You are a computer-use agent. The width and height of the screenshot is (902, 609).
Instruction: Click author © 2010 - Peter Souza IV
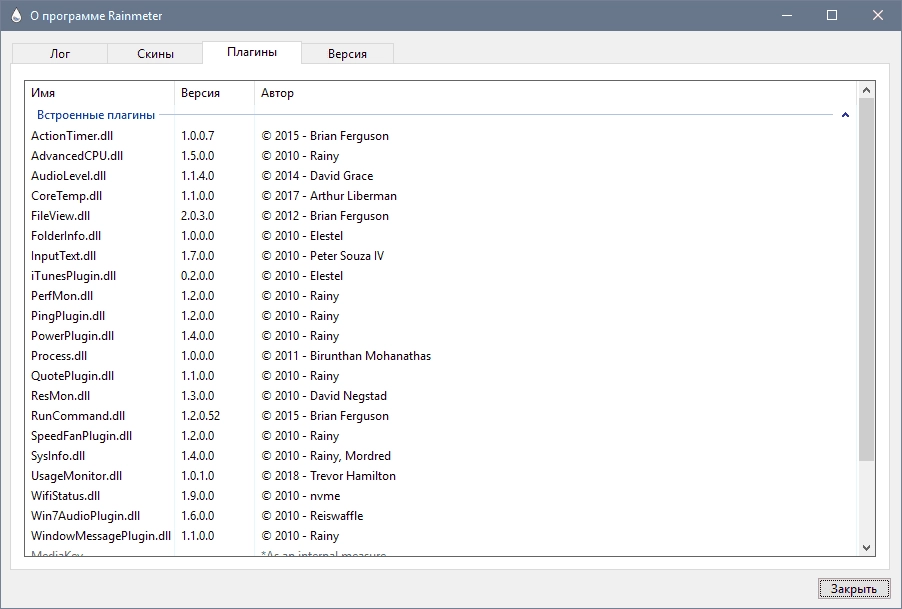pyautogui.click(x=323, y=256)
